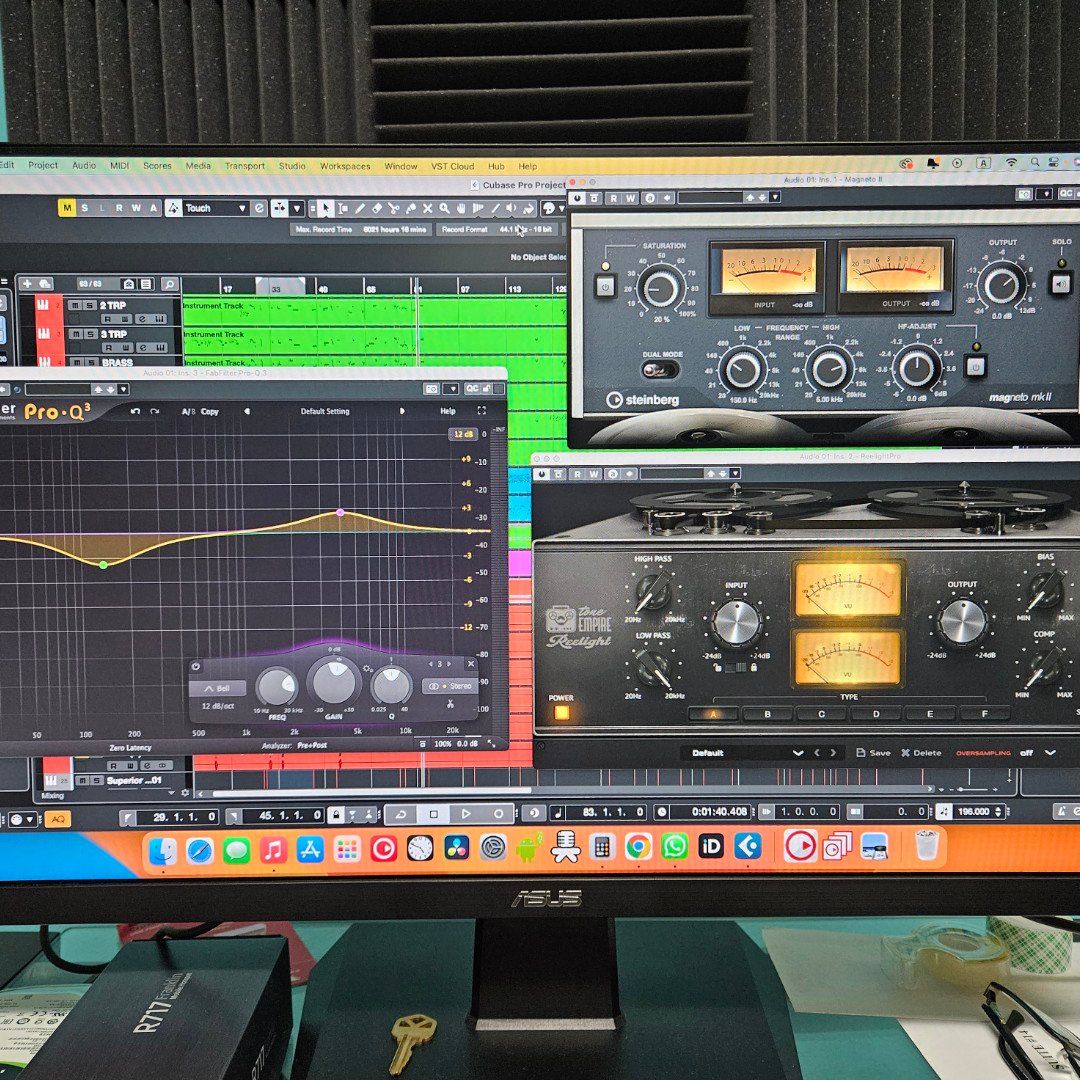
Task: Toggle Pro-Q 3 full screen mode
Action: 481,411
